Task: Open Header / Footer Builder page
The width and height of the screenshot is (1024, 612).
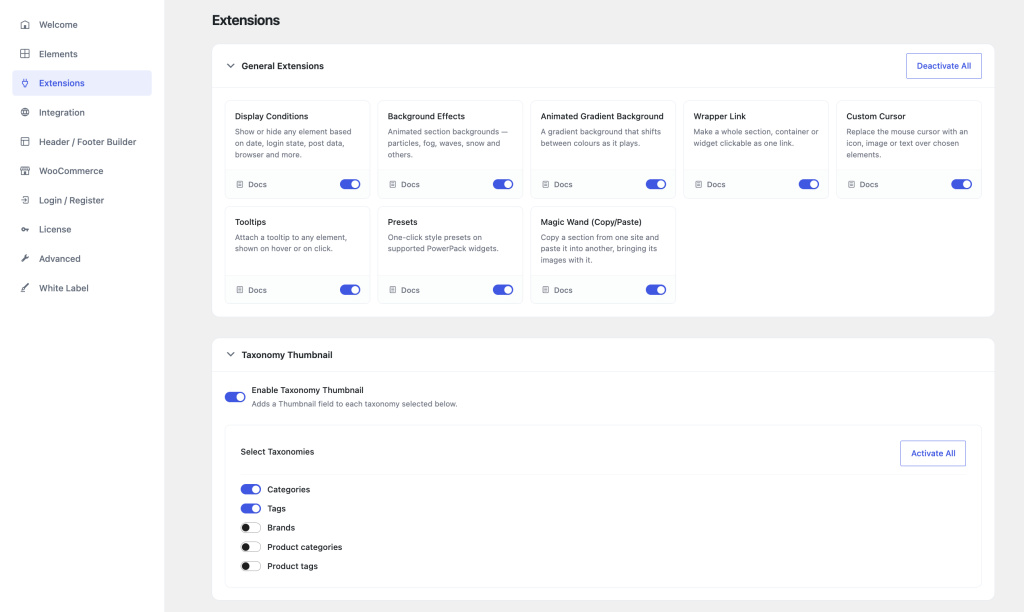Action: coord(82,142)
